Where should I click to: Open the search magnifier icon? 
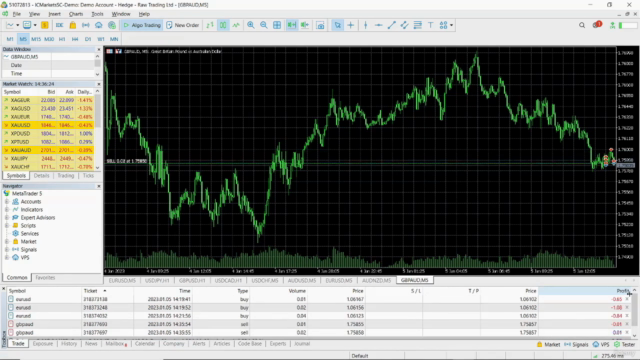(x=582, y=25)
